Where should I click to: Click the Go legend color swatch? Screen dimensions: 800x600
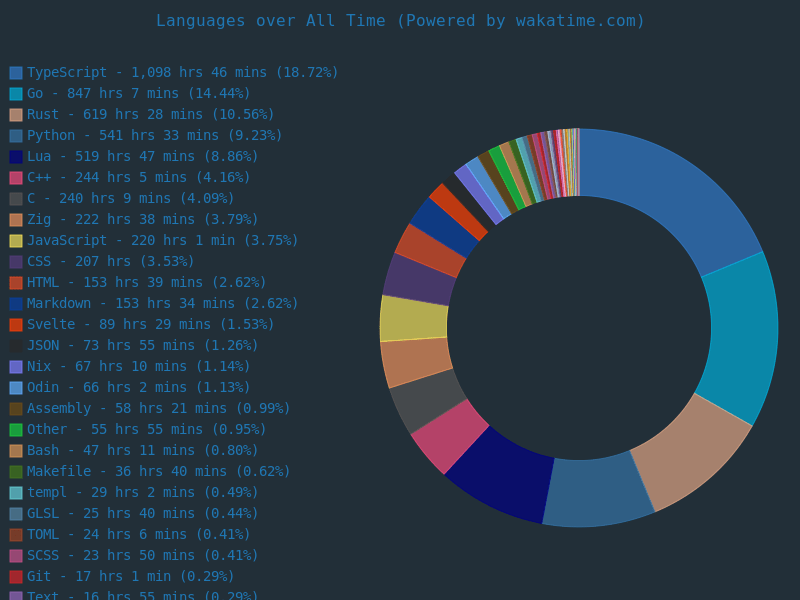(16, 94)
